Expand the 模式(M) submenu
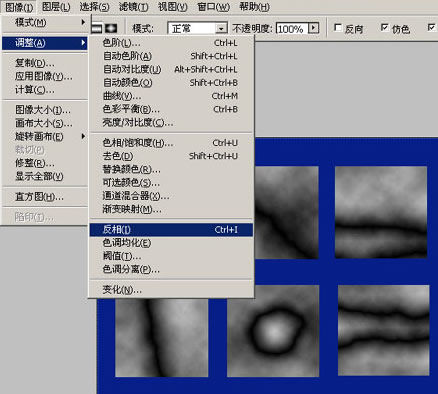 [45, 23]
